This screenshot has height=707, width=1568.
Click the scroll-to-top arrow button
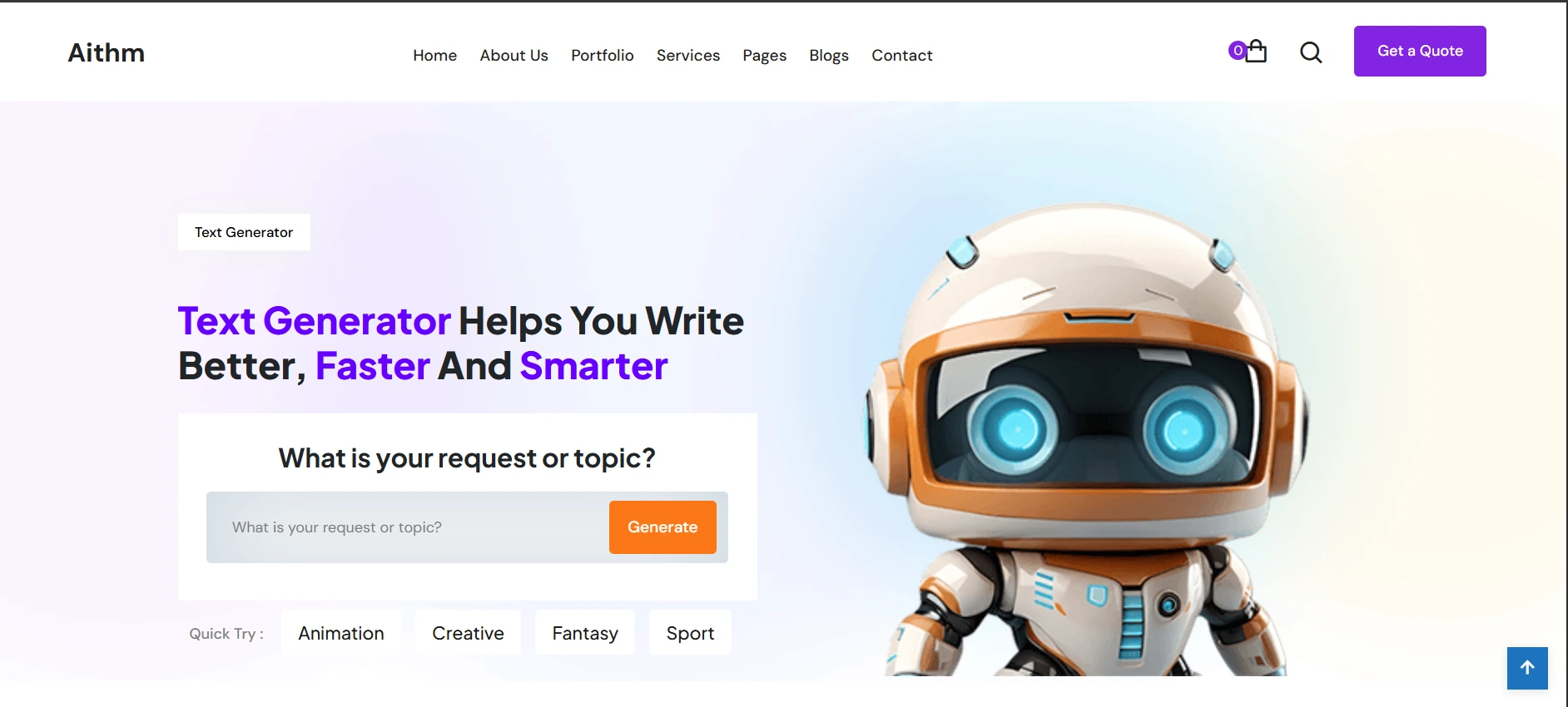[x=1527, y=668]
